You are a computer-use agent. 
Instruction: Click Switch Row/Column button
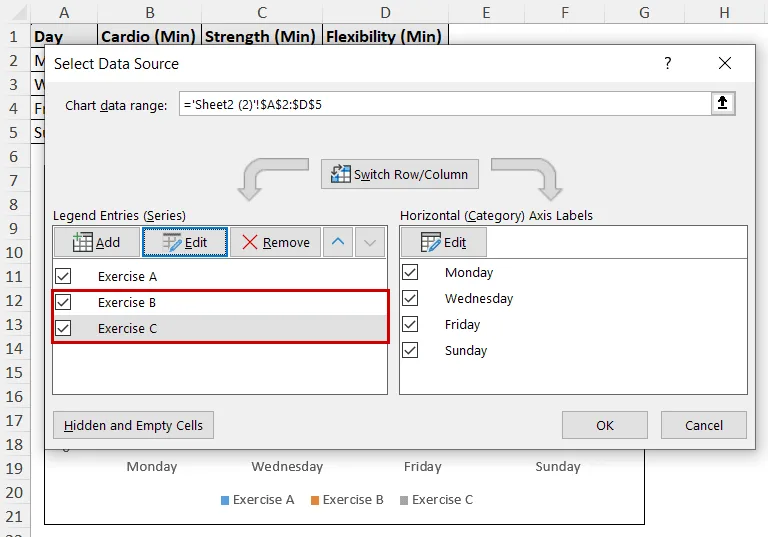[400, 174]
